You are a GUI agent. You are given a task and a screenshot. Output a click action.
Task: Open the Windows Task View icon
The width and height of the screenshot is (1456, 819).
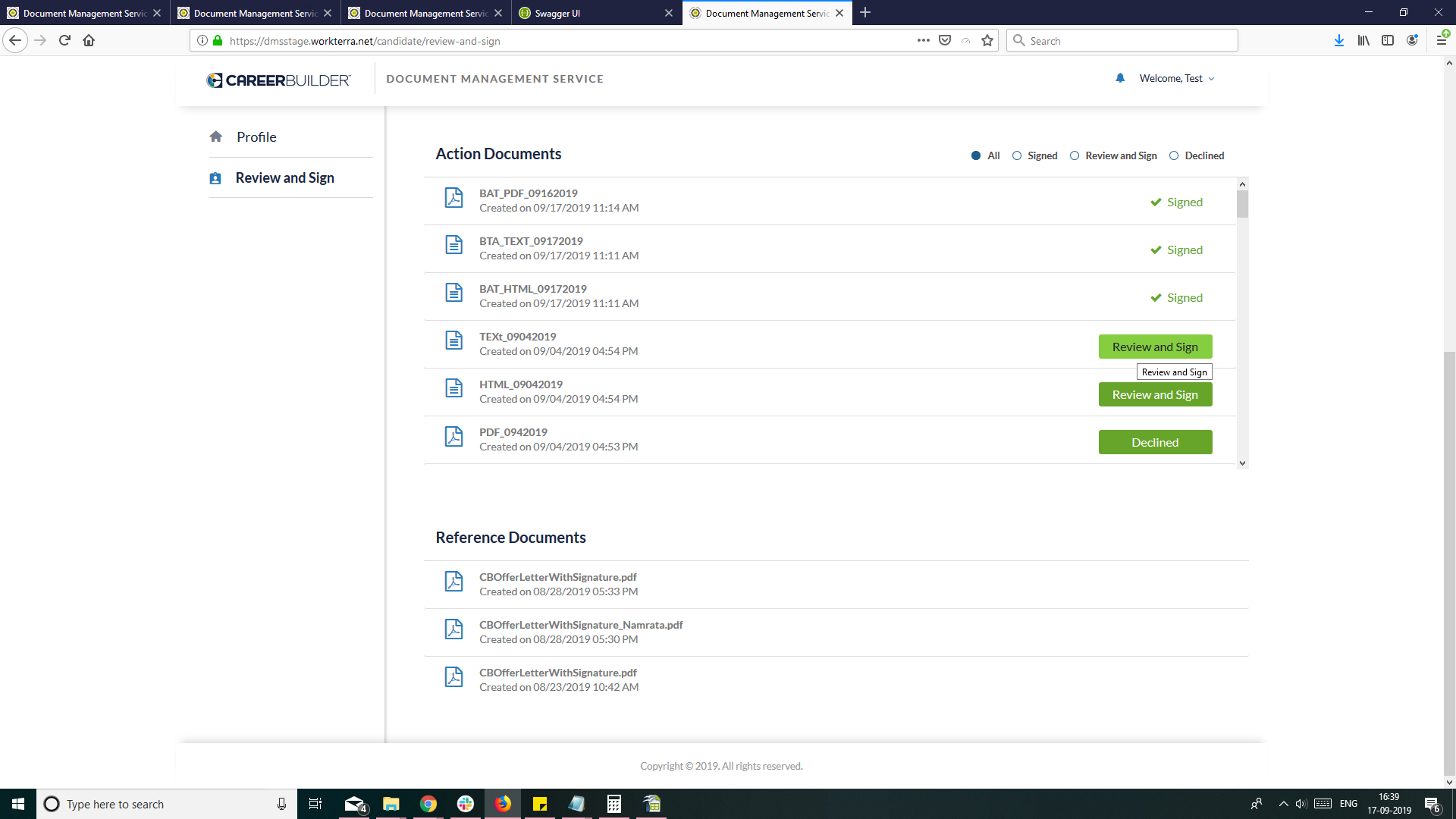click(315, 804)
